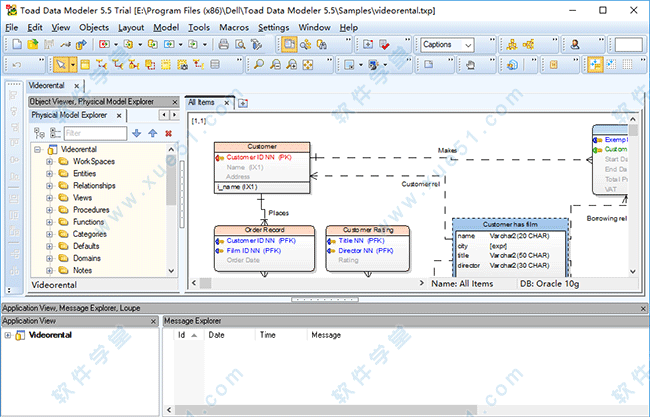Select the arrow pointer tool

61,65
